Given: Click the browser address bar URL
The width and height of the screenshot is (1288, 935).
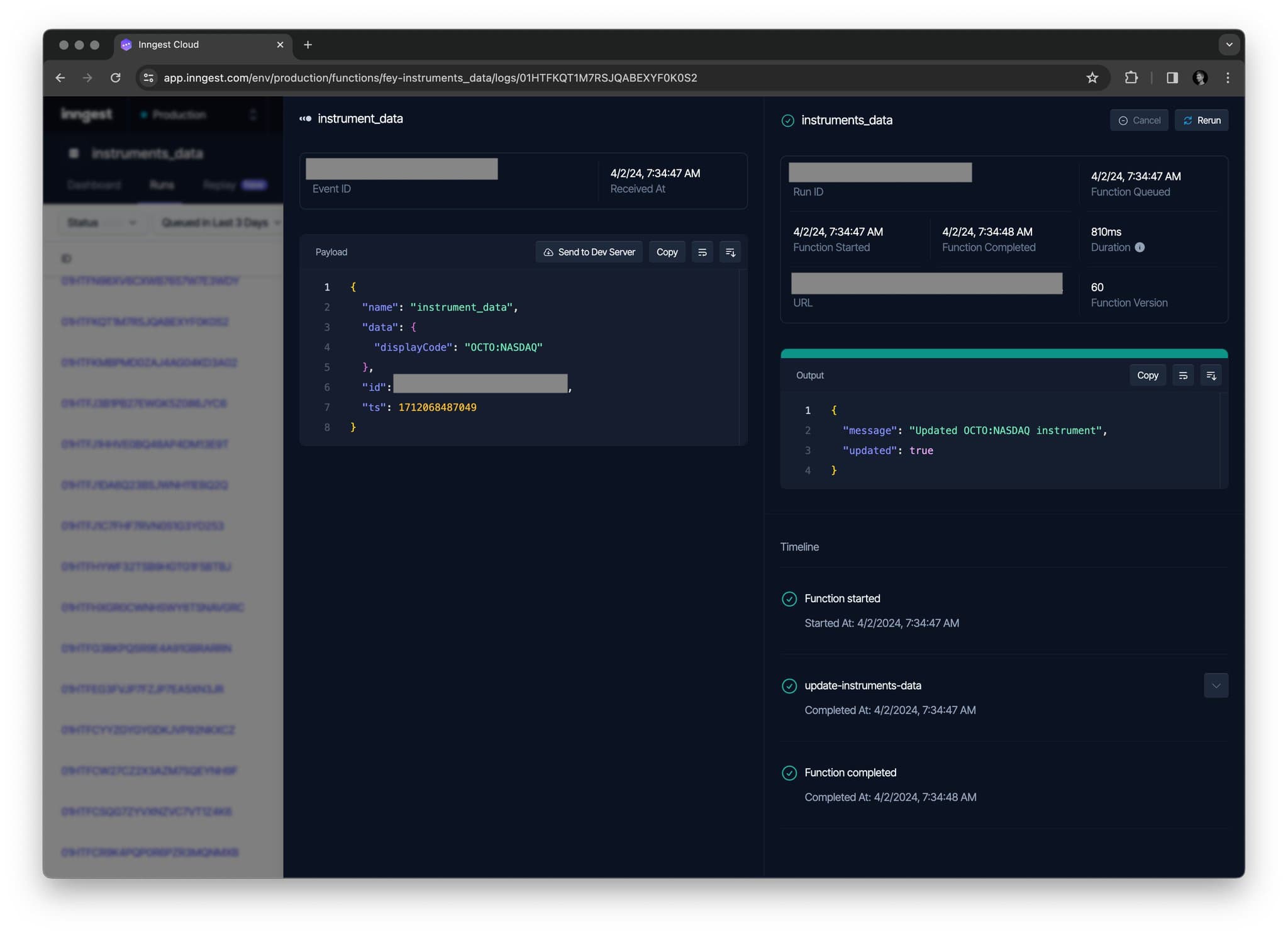Looking at the screenshot, I should click(430, 77).
